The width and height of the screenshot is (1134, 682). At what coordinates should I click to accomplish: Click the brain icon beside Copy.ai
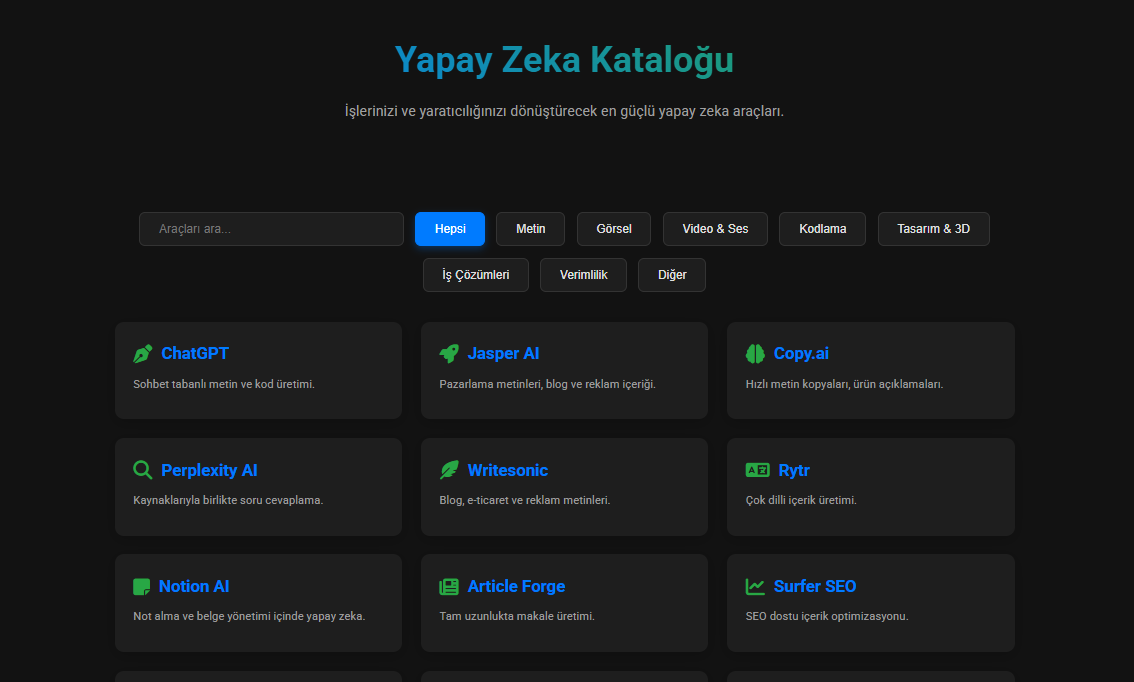pyautogui.click(x=755, y=354)
